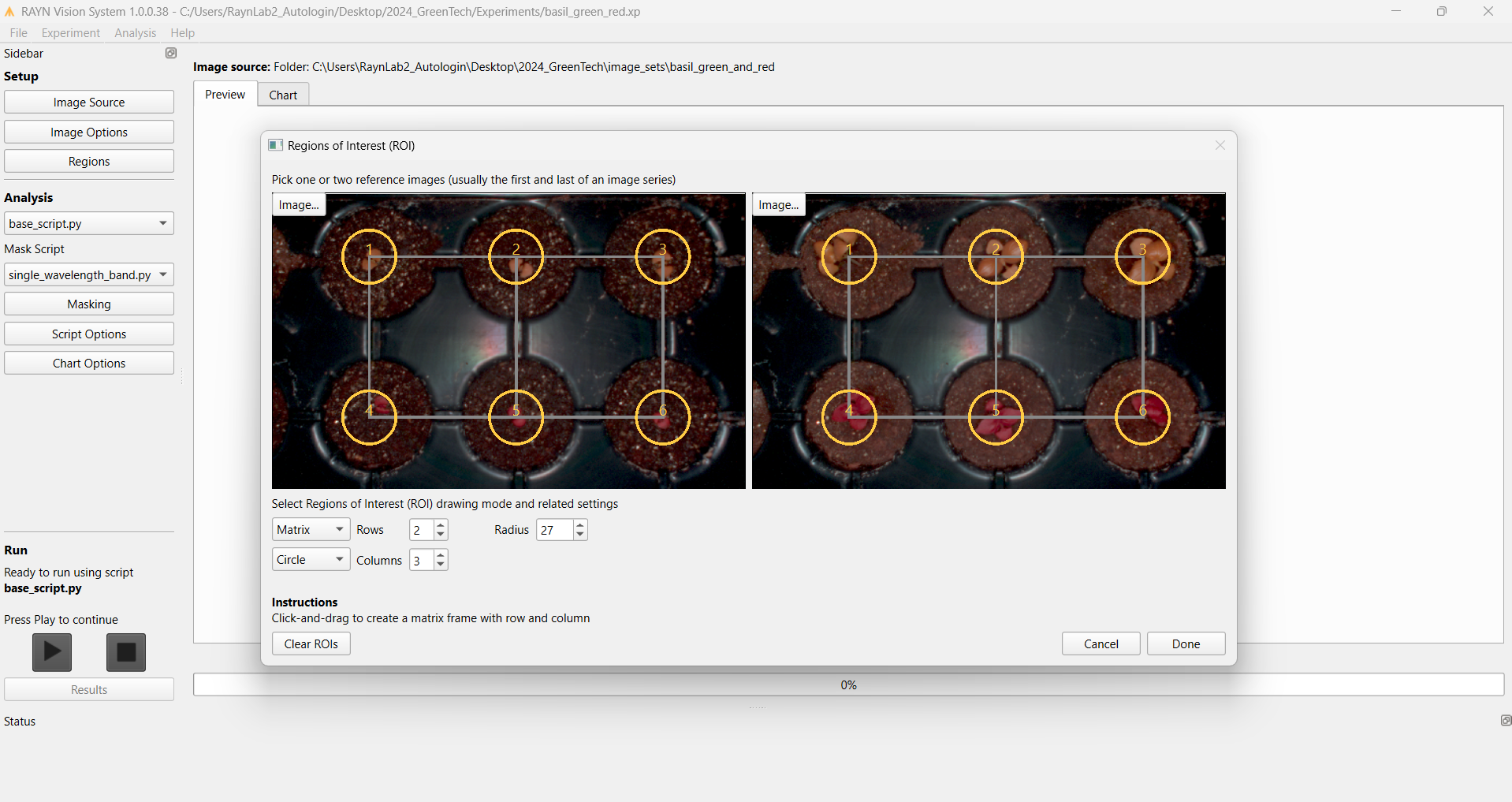Image resolution: width=1512 pixels, height=802 pixels.
Task: Open the Circle shape dropdown
Action: pyautogui.click(x=311, y=560)
